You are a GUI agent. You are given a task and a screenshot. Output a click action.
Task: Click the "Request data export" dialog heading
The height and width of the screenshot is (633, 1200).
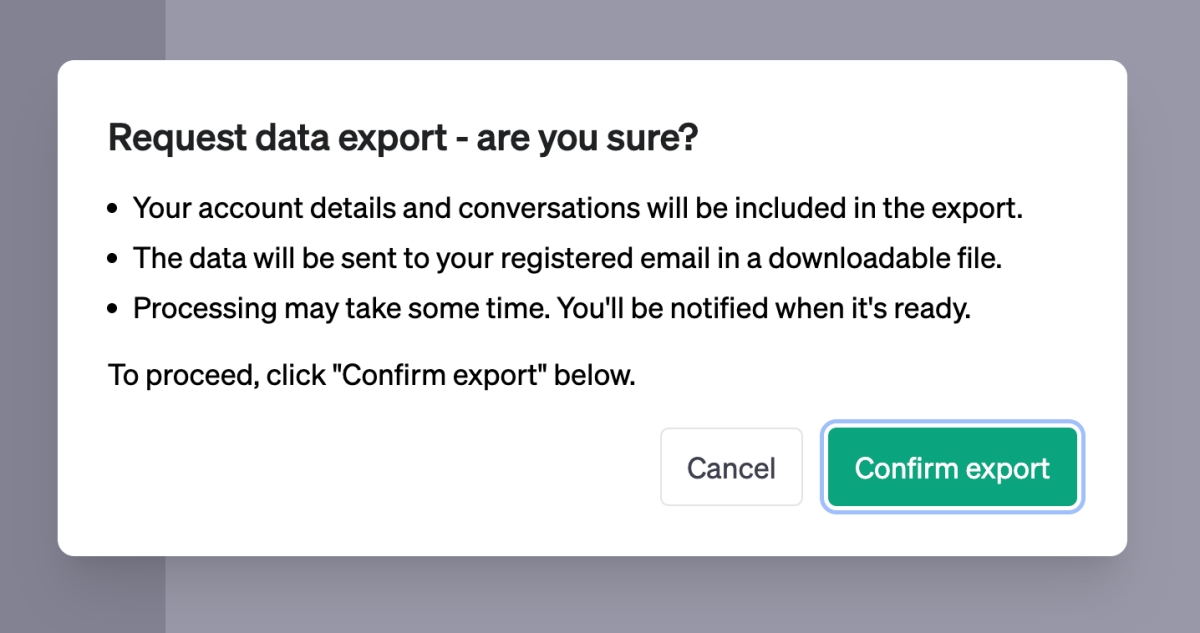pos(277,138)
